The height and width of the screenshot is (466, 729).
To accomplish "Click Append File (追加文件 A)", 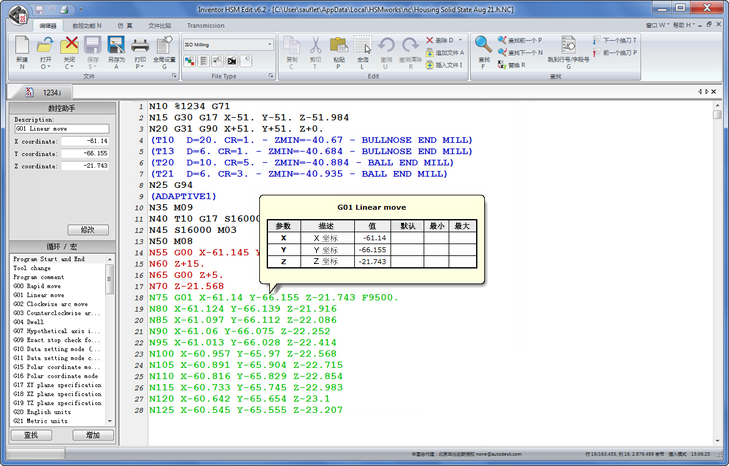I will [445, 53].
